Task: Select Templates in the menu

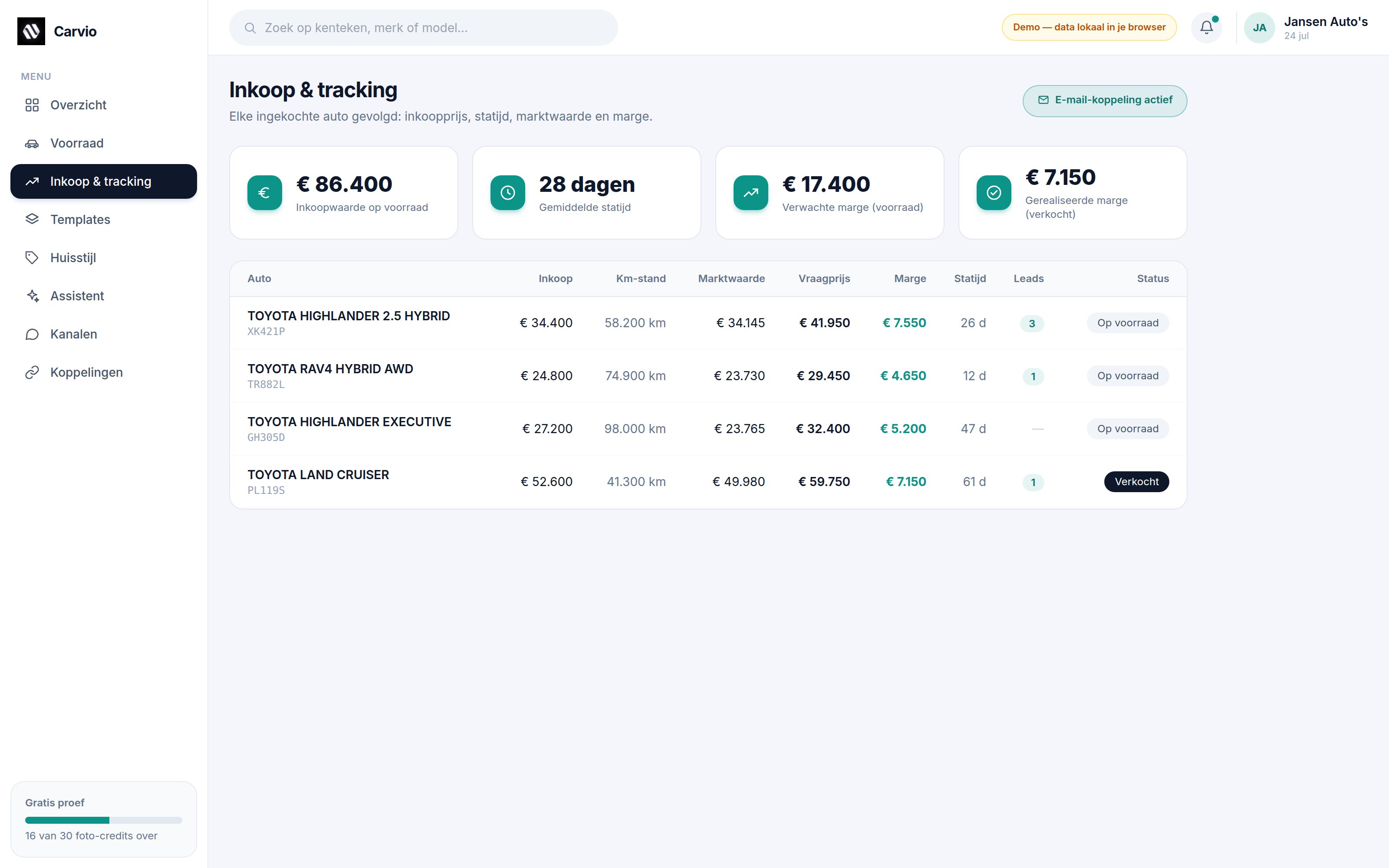Action: click(x=103, y=219)
